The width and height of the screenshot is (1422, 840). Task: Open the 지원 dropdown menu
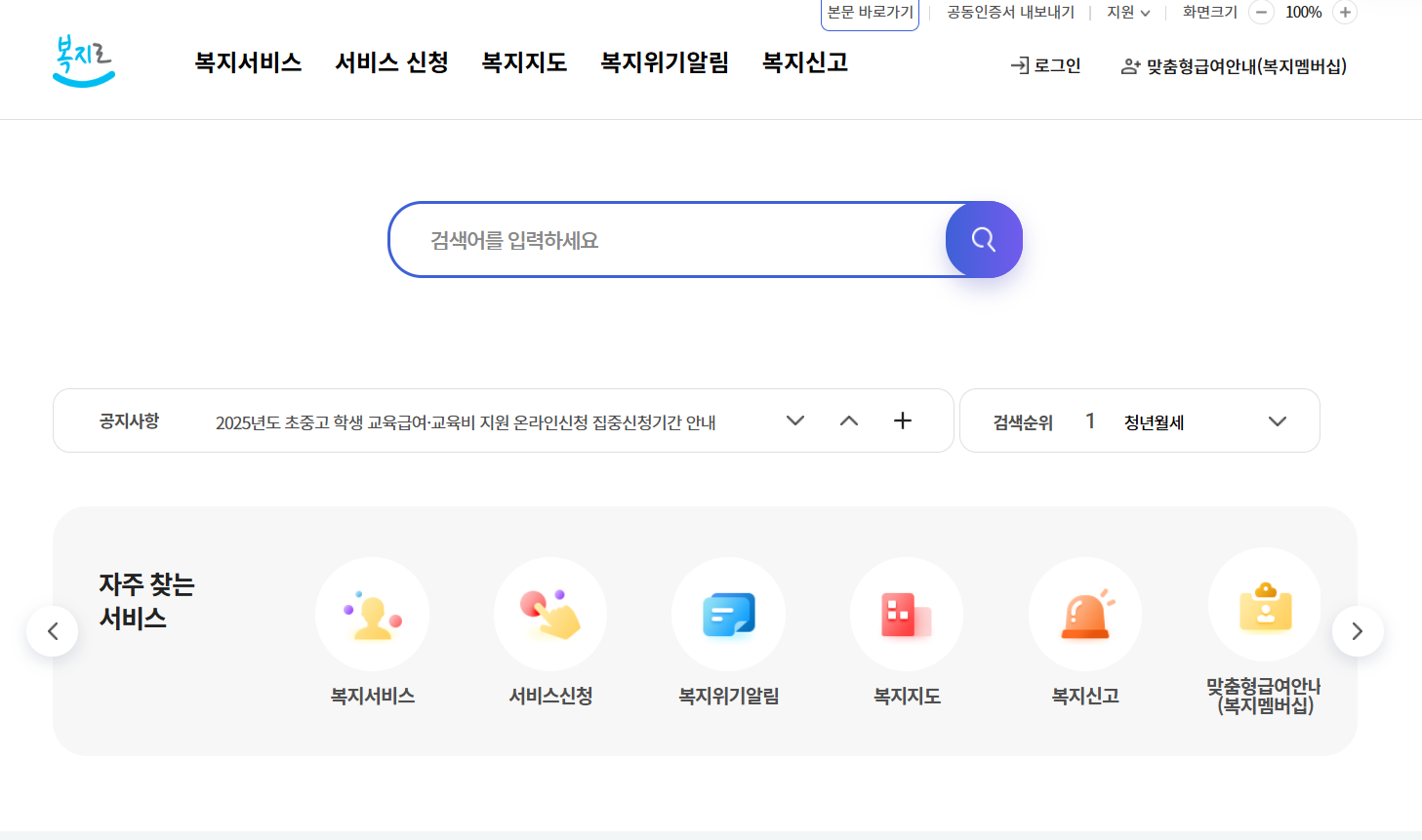(x=1126, y=13)
